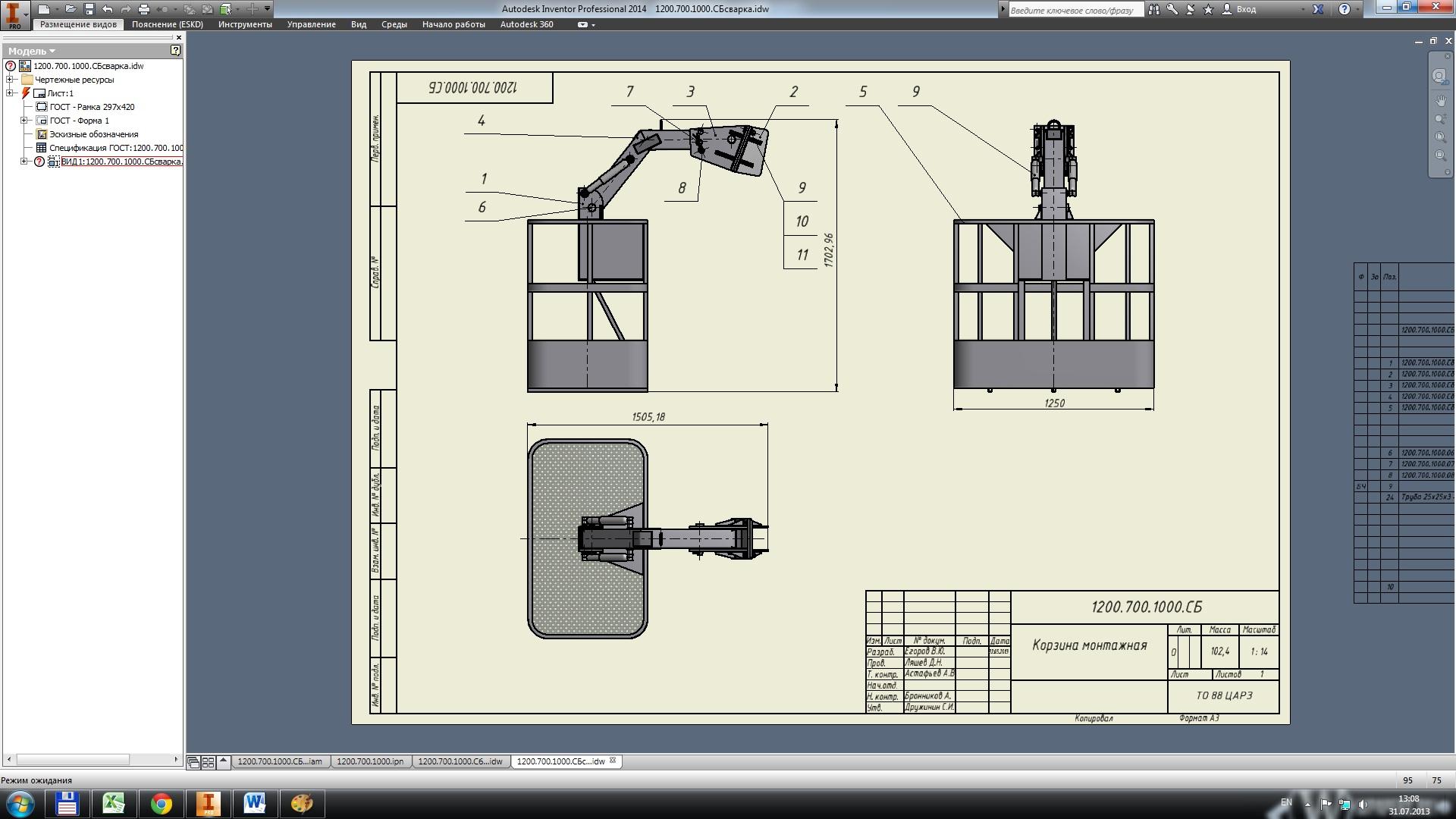Screen dimensions: 1456x819
Task: Open the Модель browser panel dropdown
Action: (32, 51)
